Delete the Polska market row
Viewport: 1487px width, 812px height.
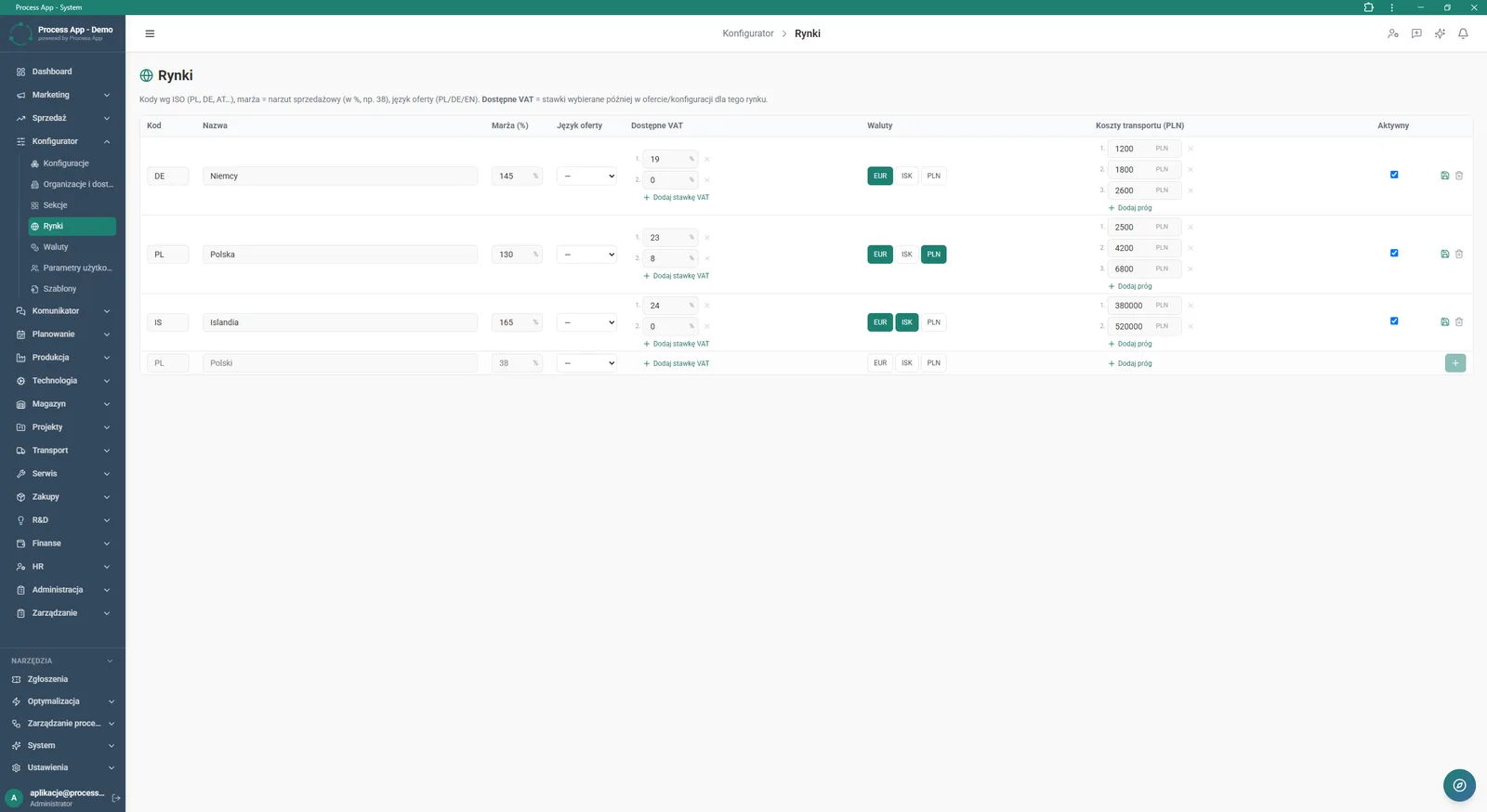1459,254
